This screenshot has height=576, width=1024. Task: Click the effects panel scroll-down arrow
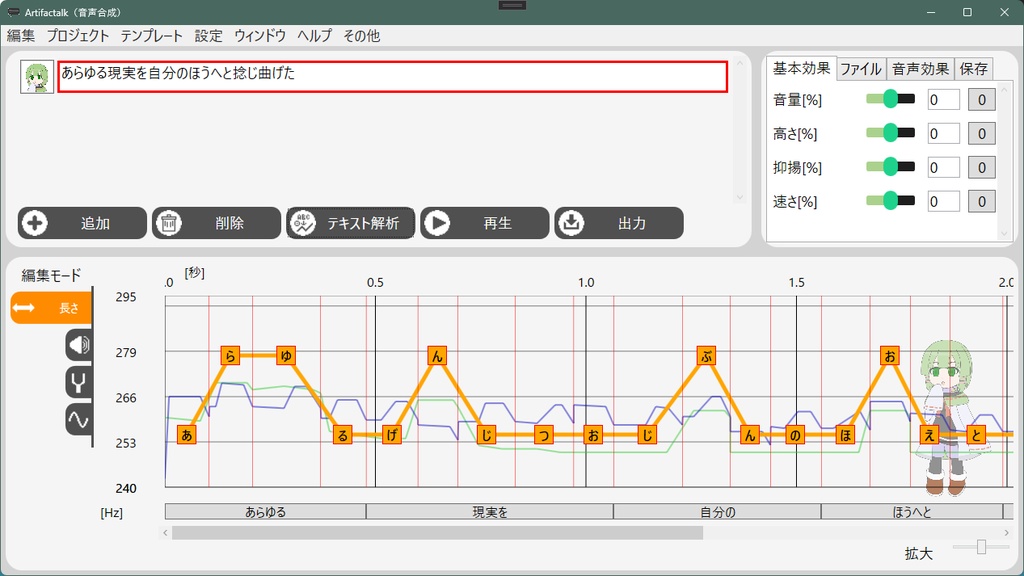pyautogui.click(x=1004, y=233)
